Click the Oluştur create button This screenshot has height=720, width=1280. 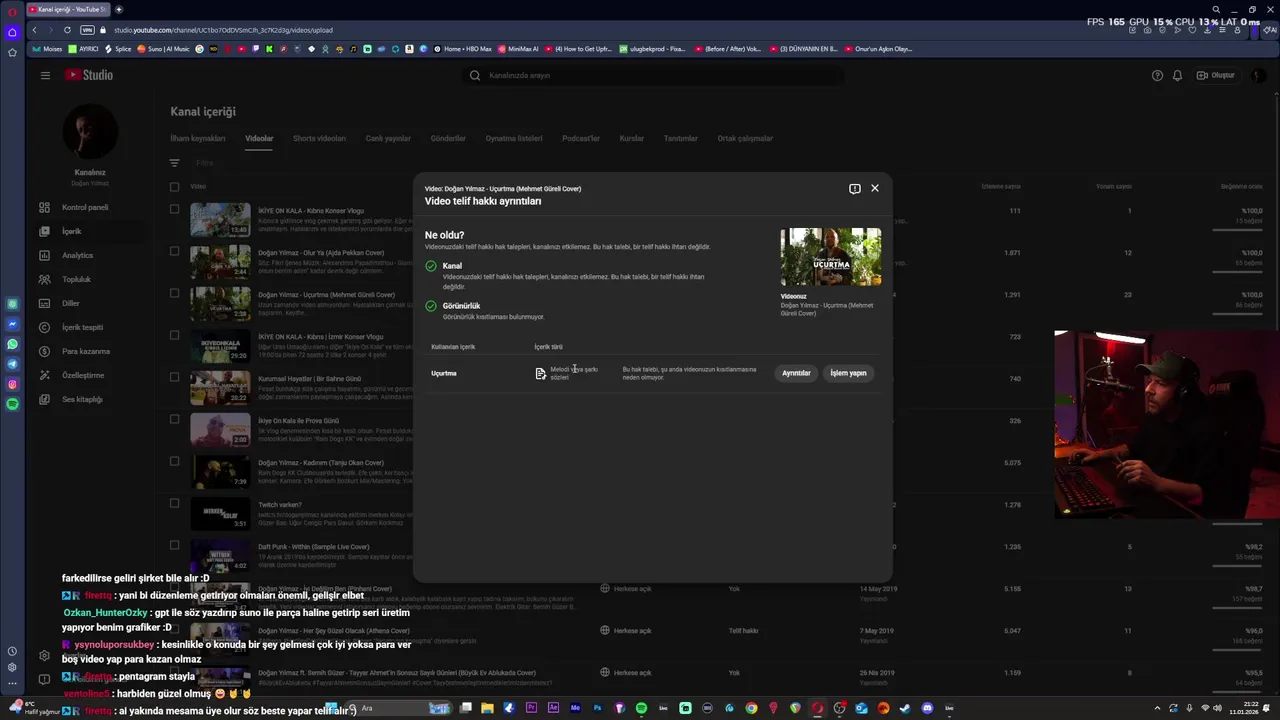pyautogui.click(x=1217, y=75)
